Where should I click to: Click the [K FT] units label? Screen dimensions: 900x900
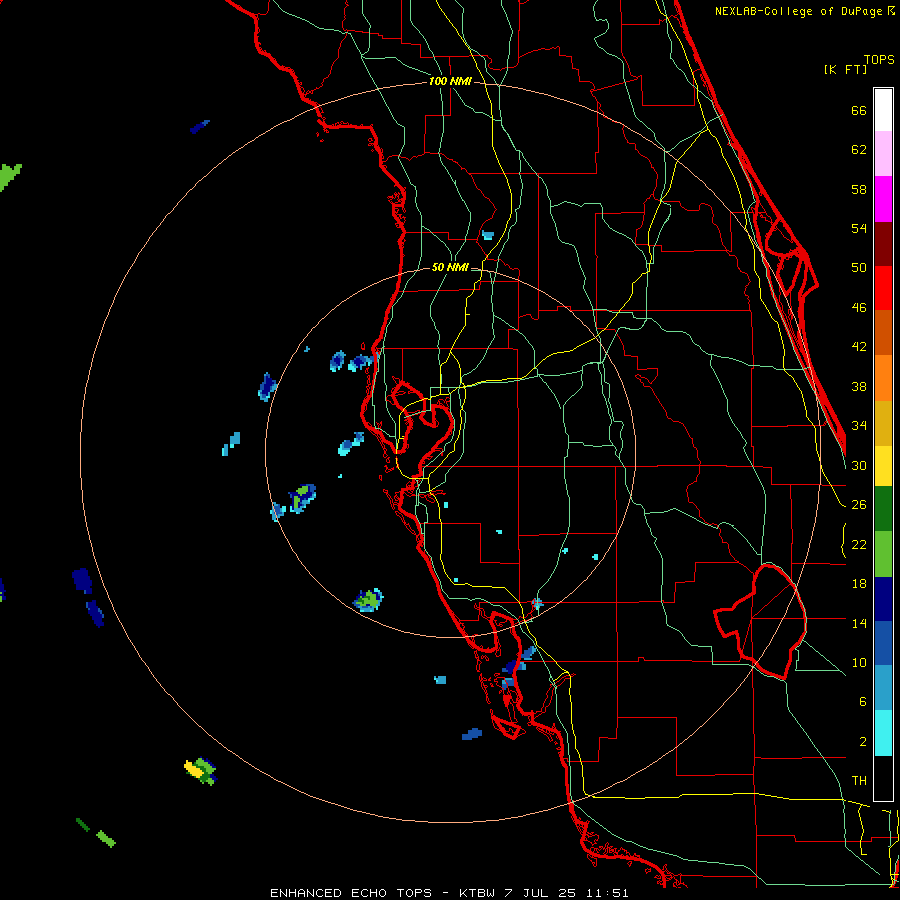(x=845, y=69)
